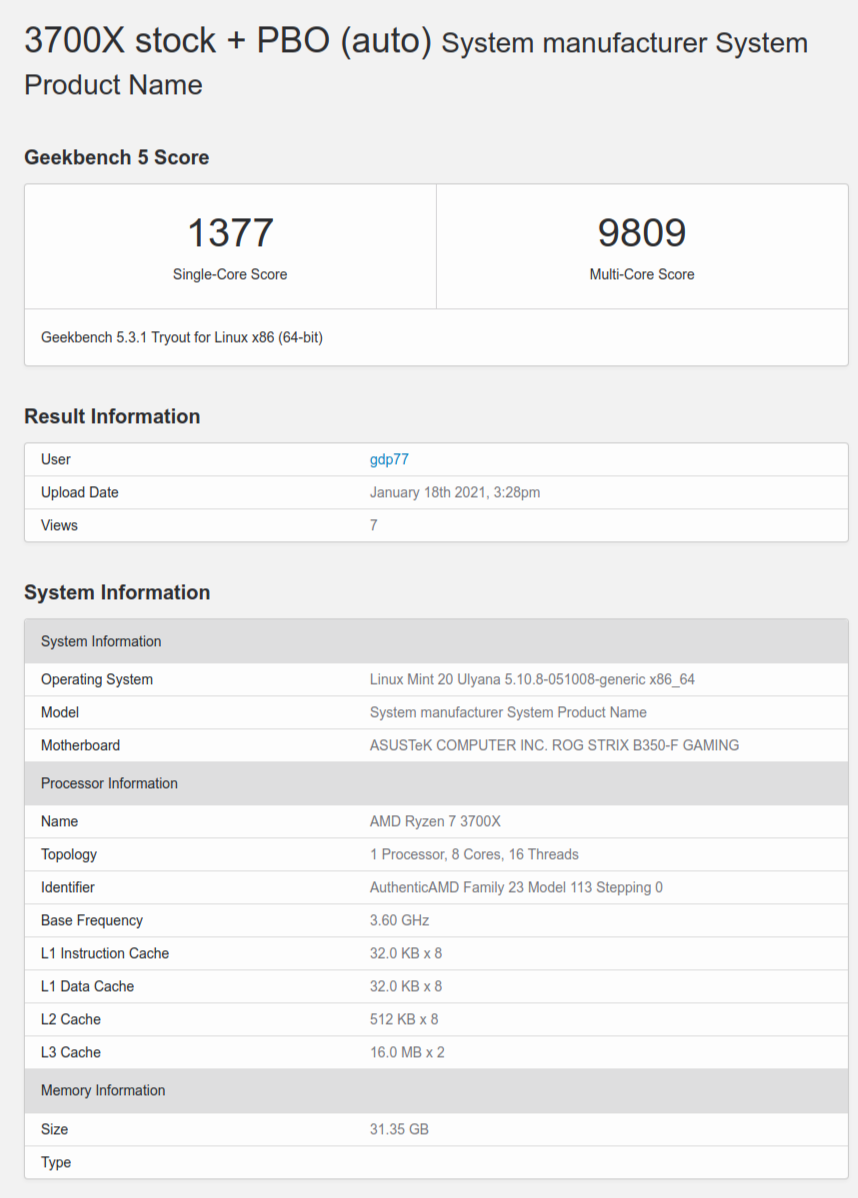Click the Geekbench 5 Score heading
Viewport: 858px width, 1198px height.
click(118, 157)
